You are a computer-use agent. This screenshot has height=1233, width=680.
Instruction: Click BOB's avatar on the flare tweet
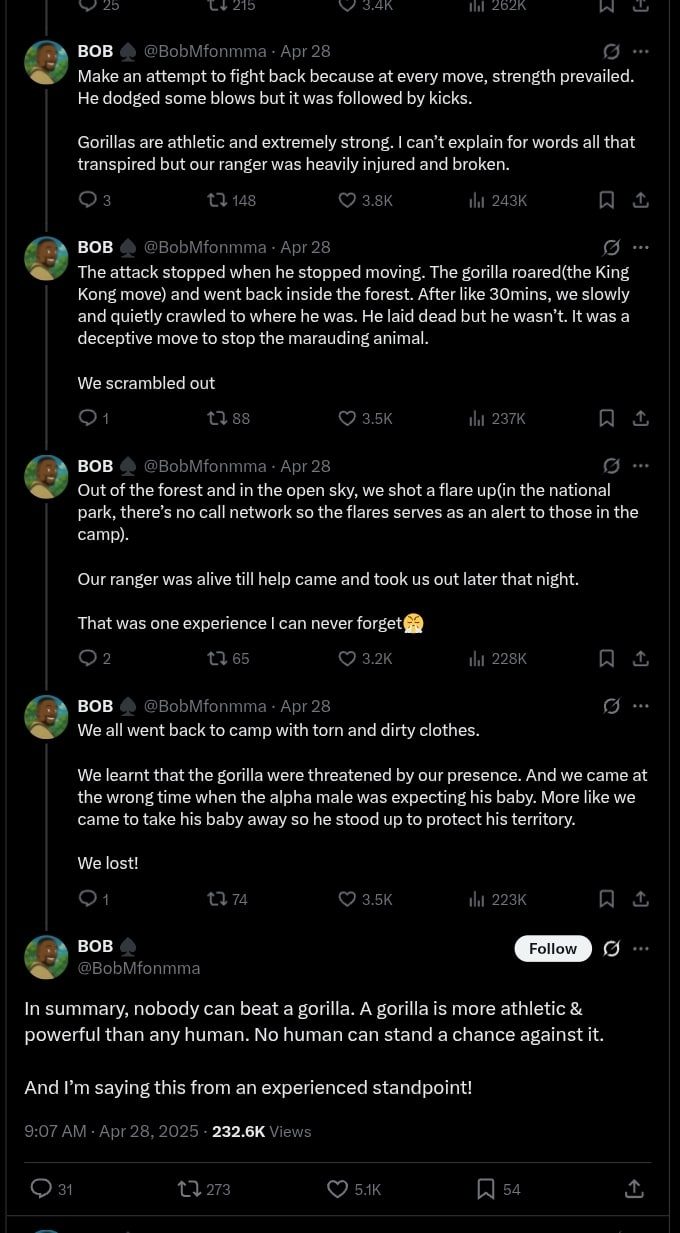click(x=46, y=477)
